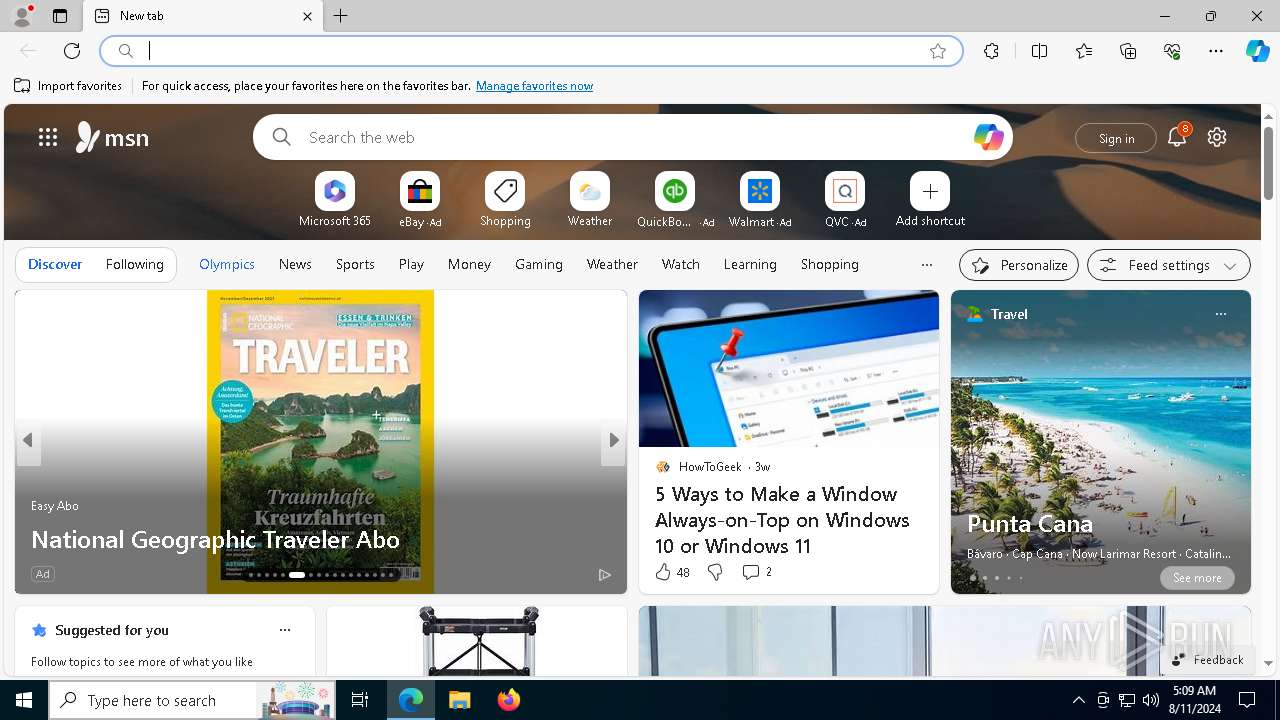Viewport: 1280px width, 720px height.
Task: Open page settings gear
Action: point(1217,137)
